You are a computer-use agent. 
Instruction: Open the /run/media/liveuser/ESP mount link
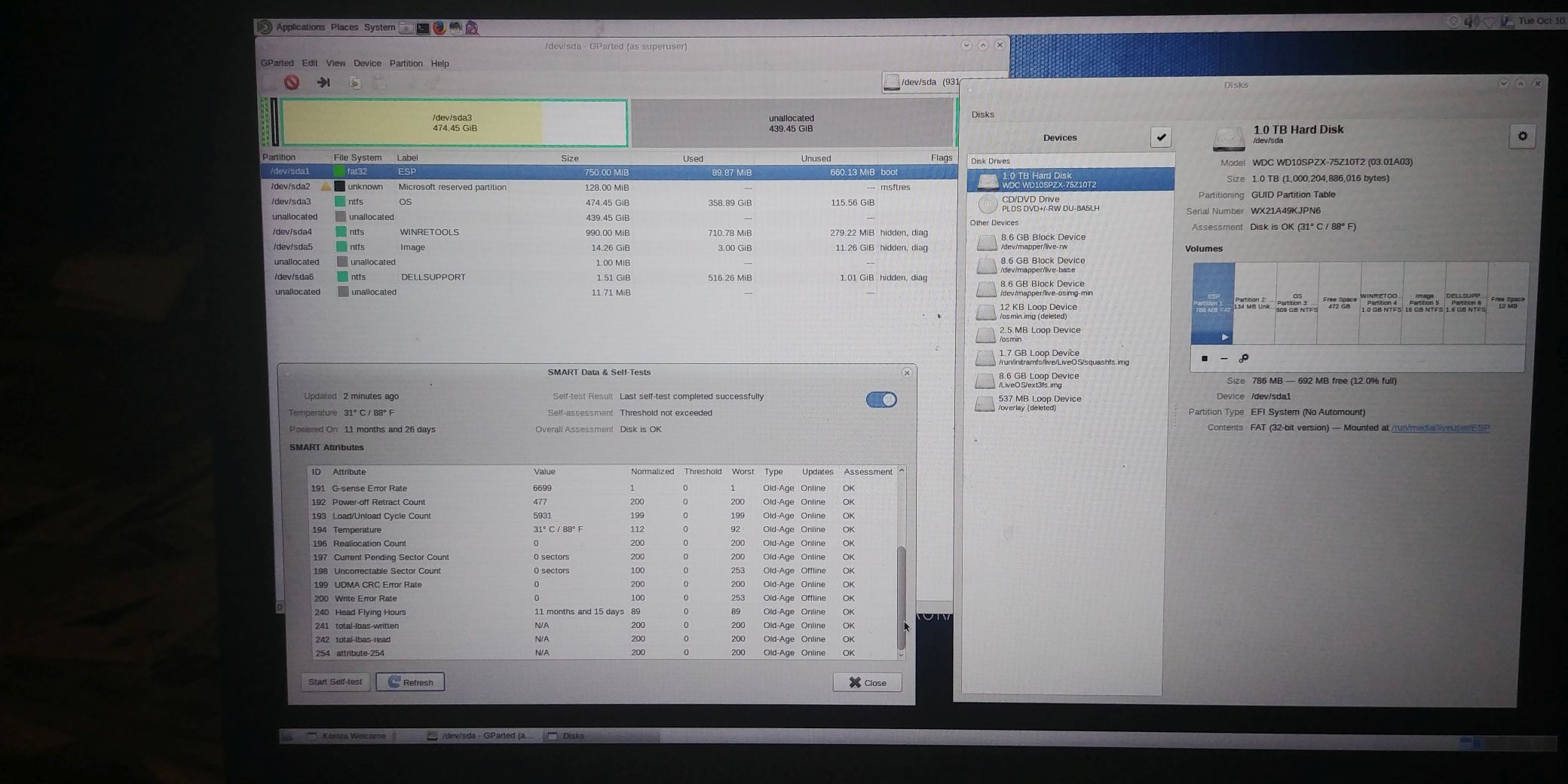(1441, 428)
